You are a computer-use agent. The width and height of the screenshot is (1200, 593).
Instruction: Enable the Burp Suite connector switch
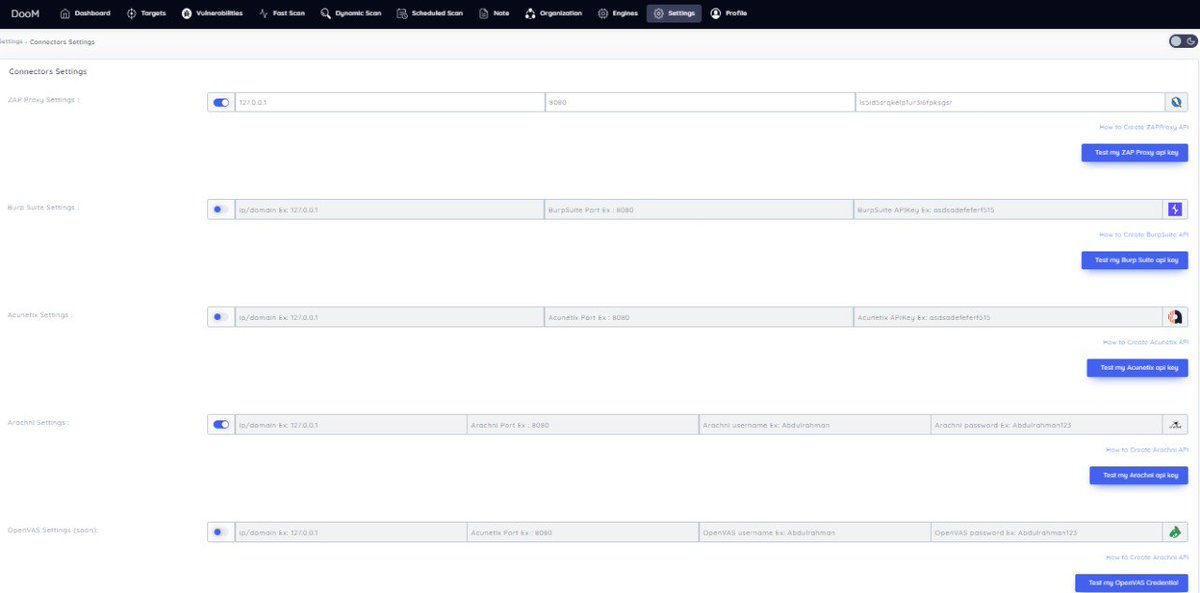[221, 210]
